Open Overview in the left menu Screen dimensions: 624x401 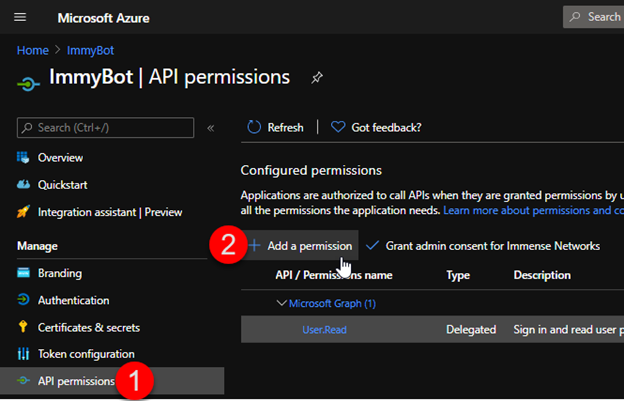tap(60, 157)
